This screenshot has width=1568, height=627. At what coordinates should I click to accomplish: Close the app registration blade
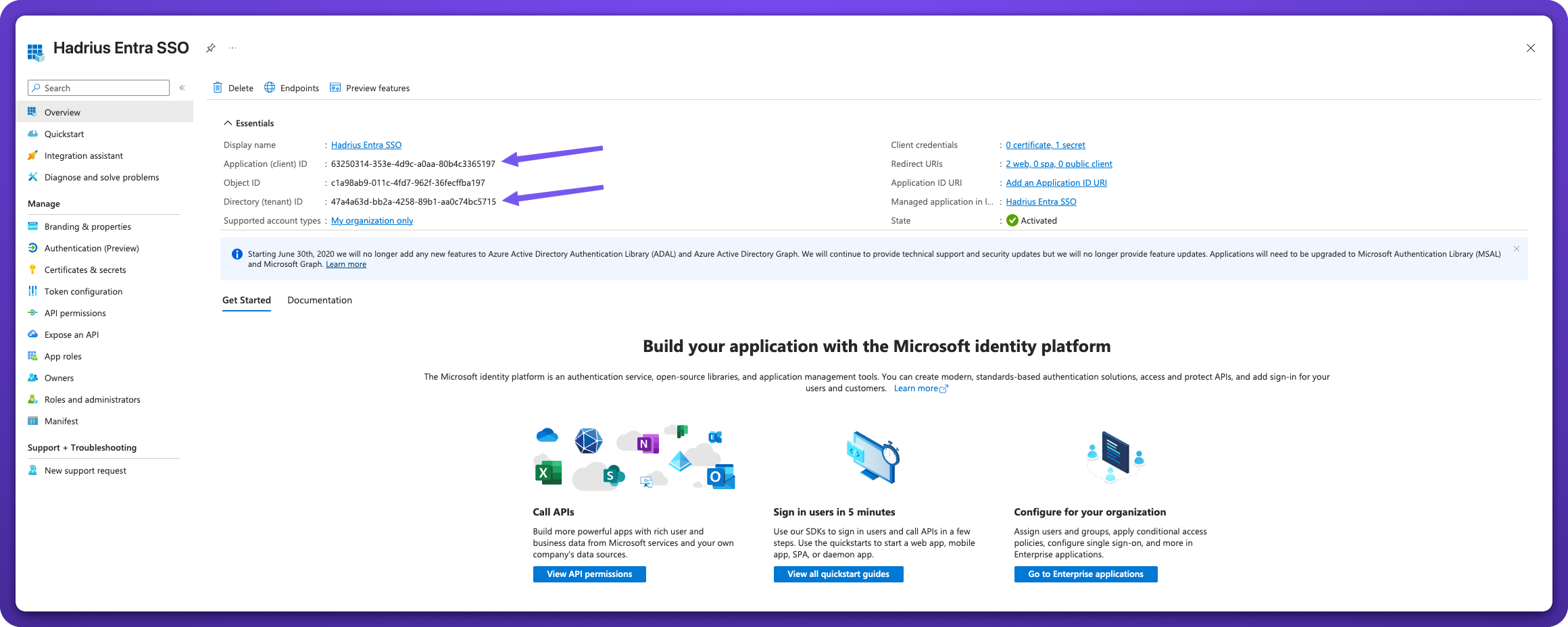[1531, 48]
